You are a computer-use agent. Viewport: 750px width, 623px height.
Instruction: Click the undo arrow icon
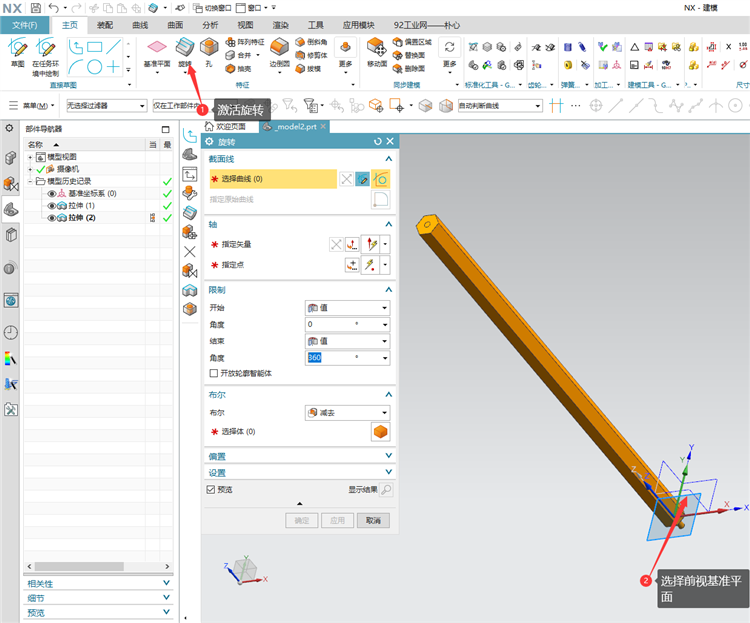pyautogui.click(x=54, y=8)
